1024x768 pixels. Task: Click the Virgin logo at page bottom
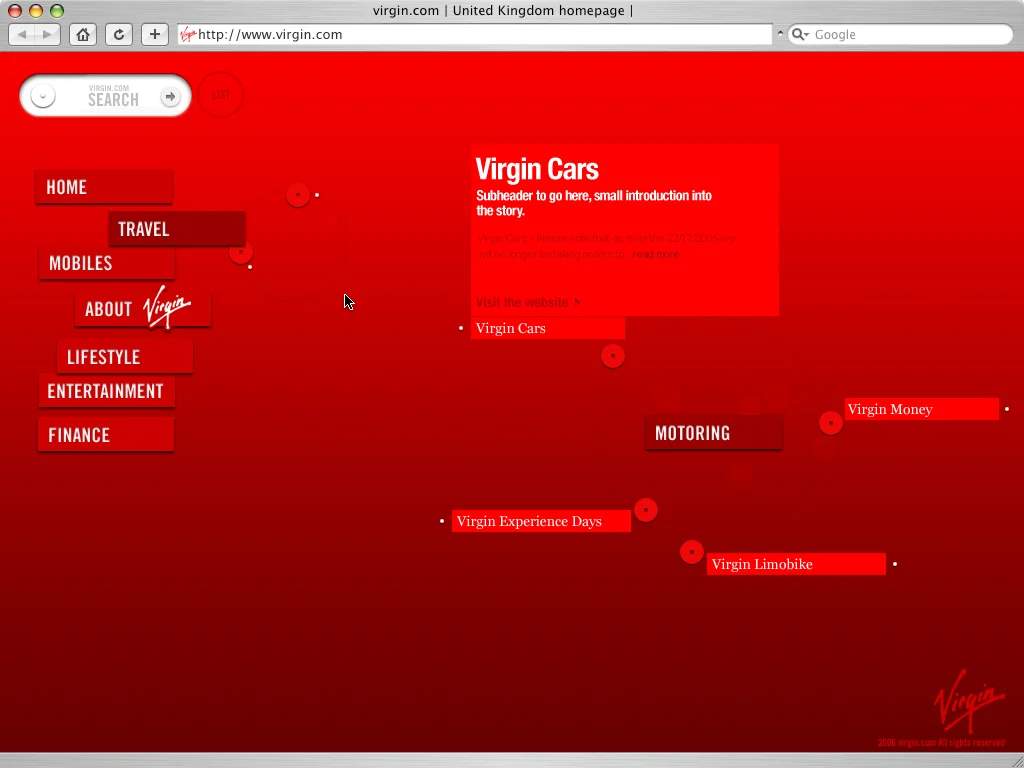point(969,700)
